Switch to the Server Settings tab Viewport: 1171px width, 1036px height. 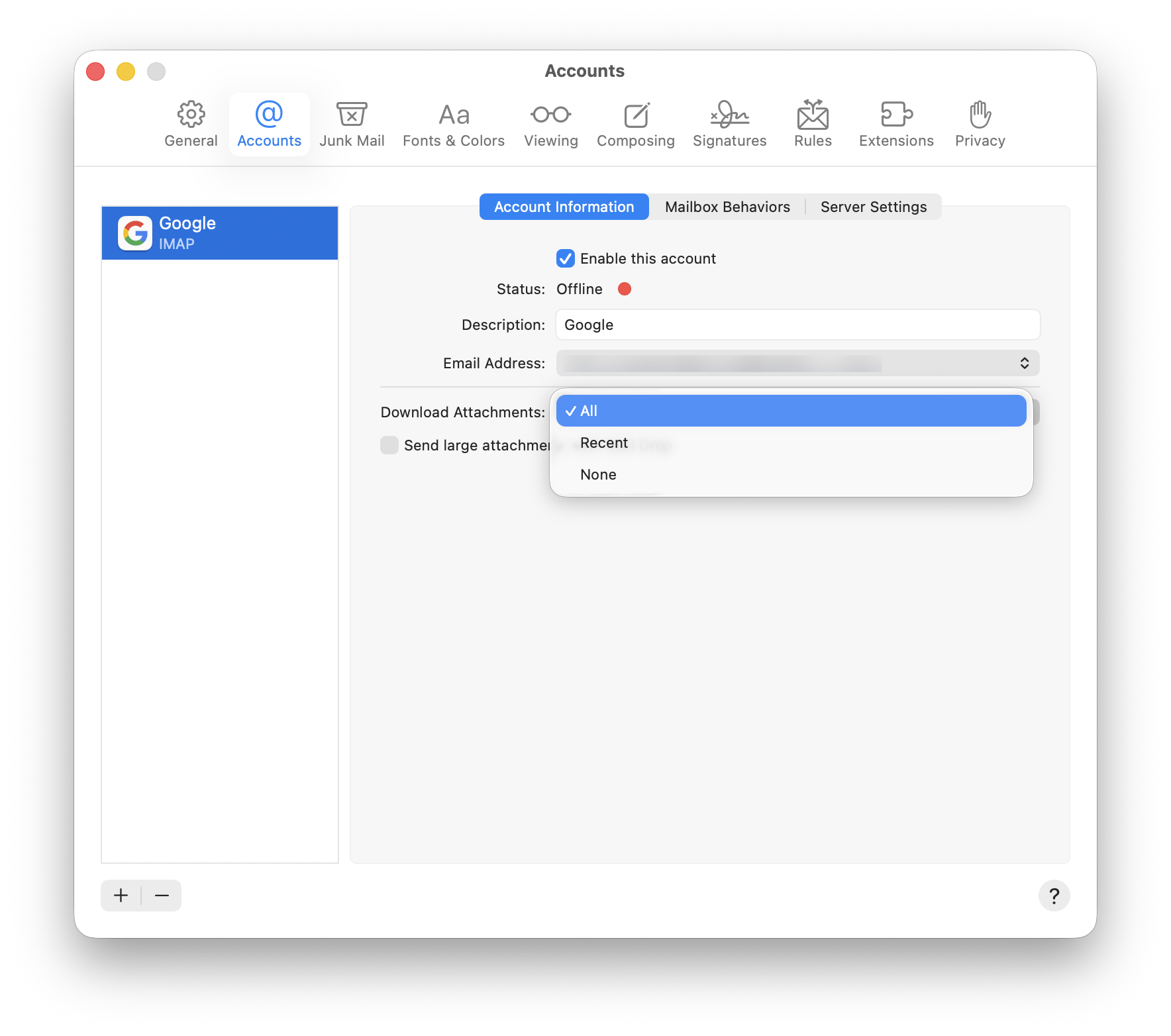873,207
